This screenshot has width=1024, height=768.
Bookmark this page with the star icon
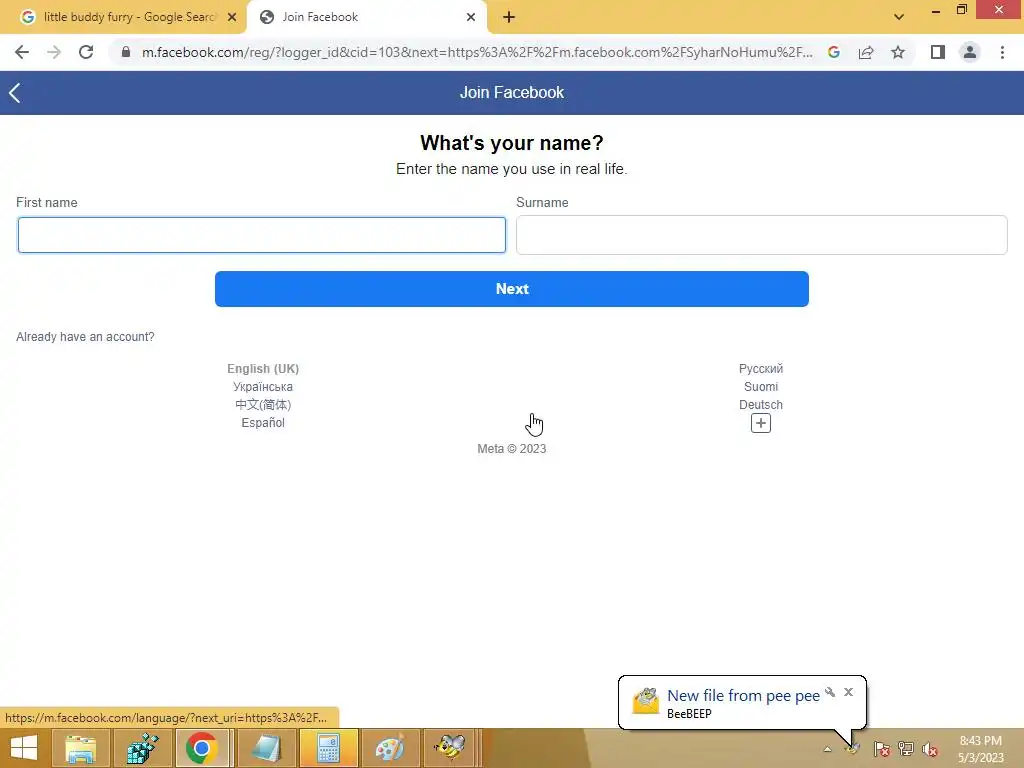898,52
